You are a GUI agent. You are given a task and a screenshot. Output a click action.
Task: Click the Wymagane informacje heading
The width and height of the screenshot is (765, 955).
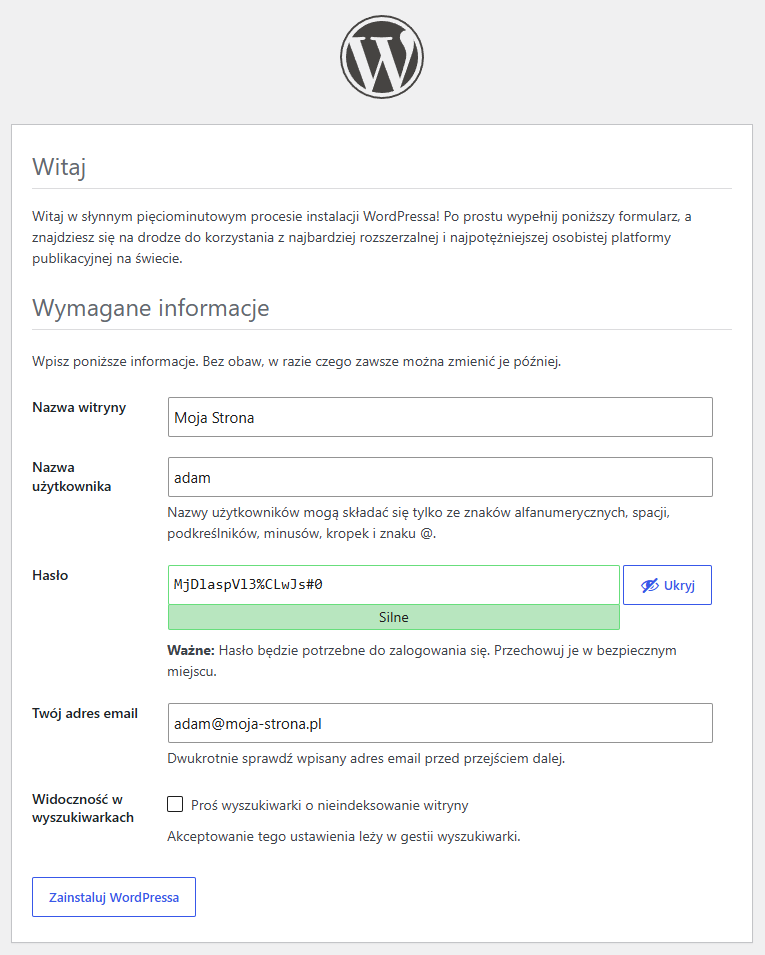click(150, 308)
